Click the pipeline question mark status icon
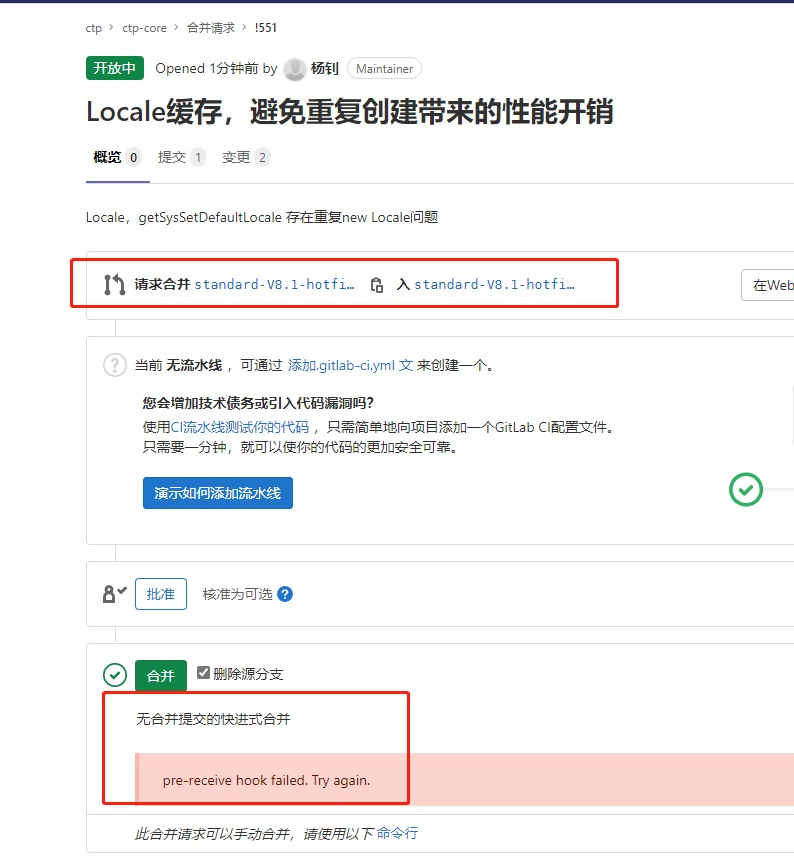Image resolution: width=794 pixels, height=857 pixels. 115,365
